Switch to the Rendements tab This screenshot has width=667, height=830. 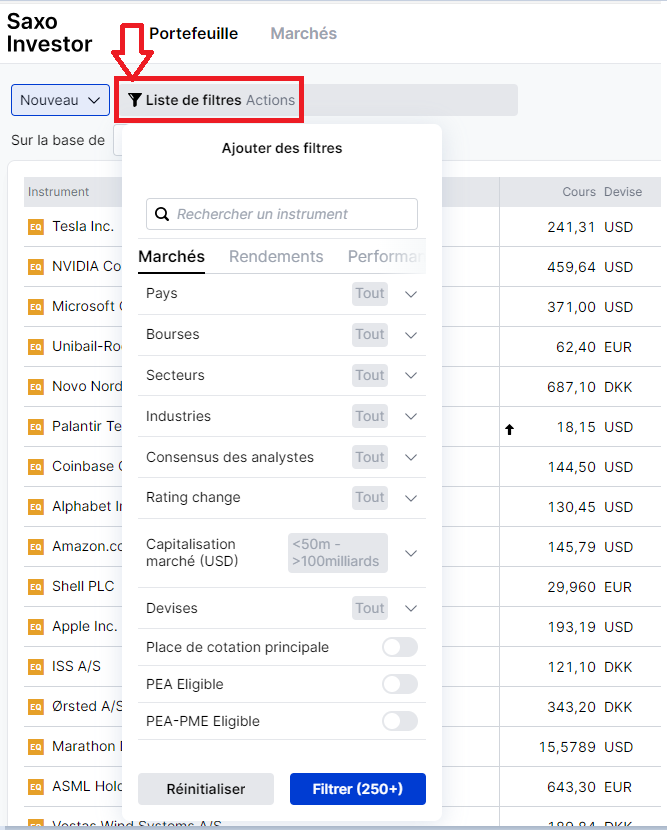tap(276, 257)
